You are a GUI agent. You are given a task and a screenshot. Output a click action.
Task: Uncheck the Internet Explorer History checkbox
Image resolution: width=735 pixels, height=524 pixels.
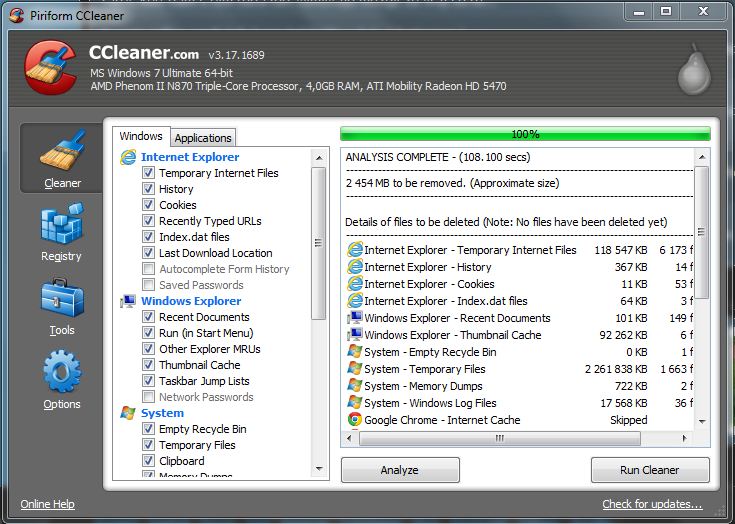[x=148, y=188]
